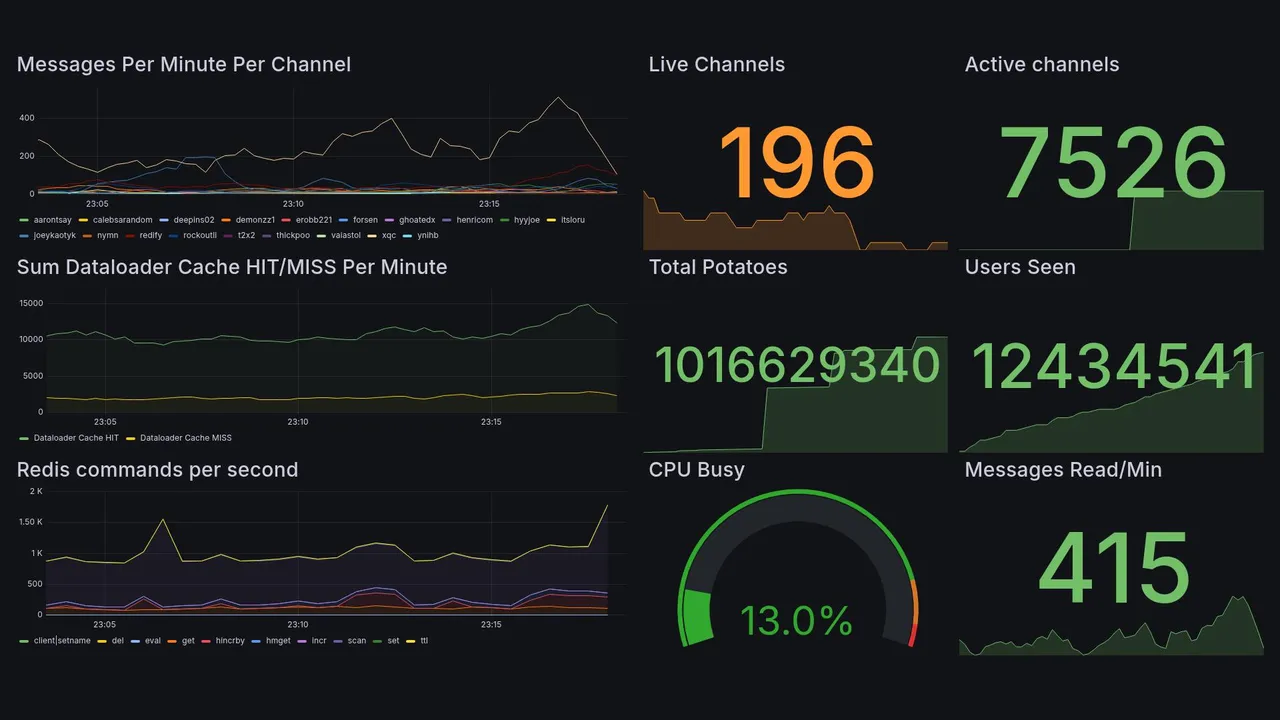Open the Users Seen panel title menu
1280x720 pixels.
(1020, 267)
